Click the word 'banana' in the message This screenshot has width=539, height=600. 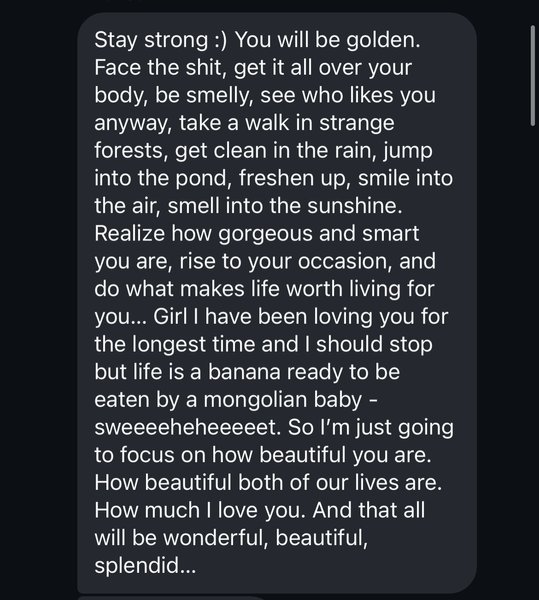[x=244, y=372]
